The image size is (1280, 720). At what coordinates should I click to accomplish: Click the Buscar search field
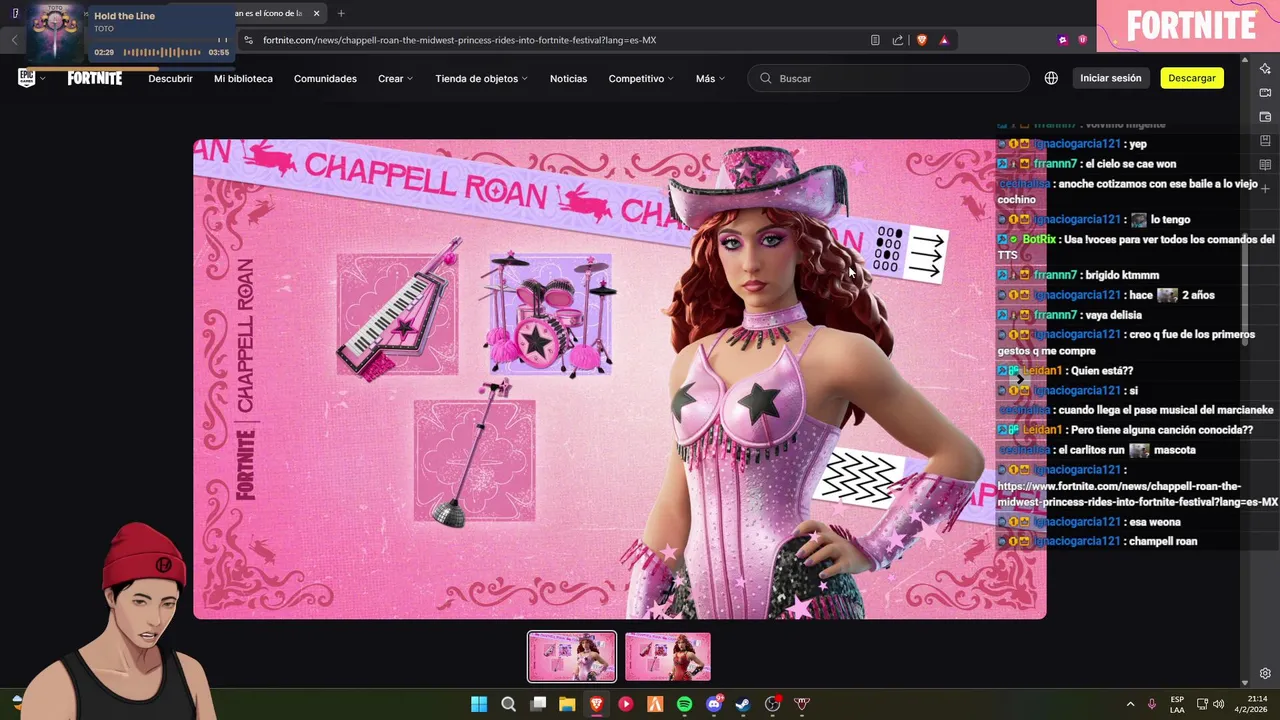(888, 78)
